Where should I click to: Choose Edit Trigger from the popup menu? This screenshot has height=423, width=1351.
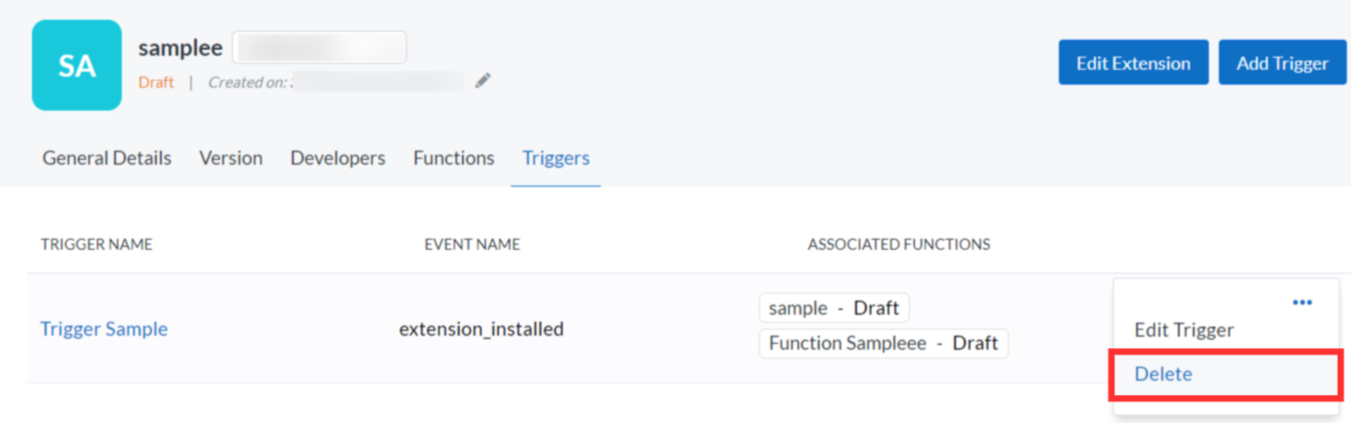[1184, 330]
